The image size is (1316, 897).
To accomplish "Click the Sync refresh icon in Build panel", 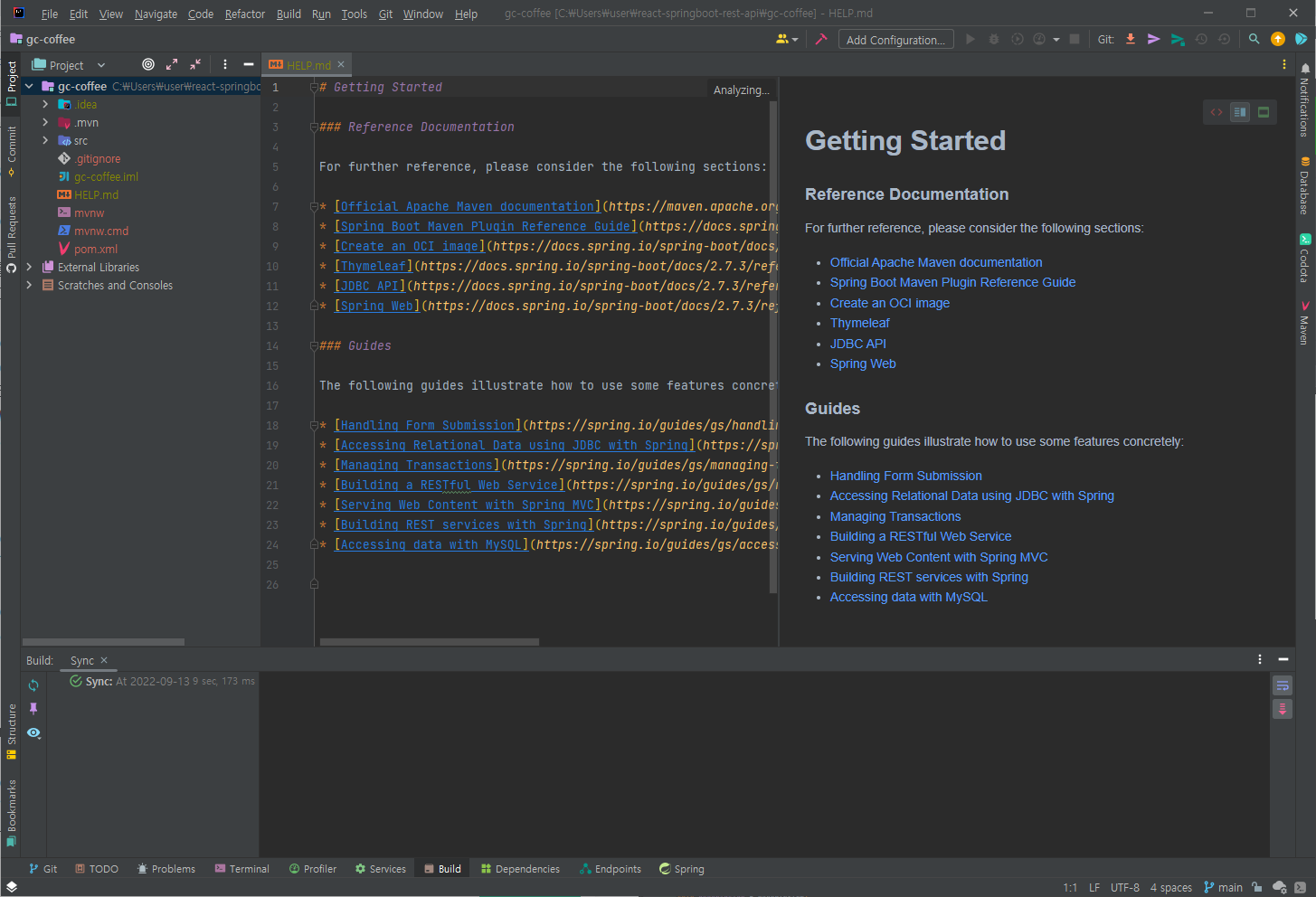I will [33, 685].
